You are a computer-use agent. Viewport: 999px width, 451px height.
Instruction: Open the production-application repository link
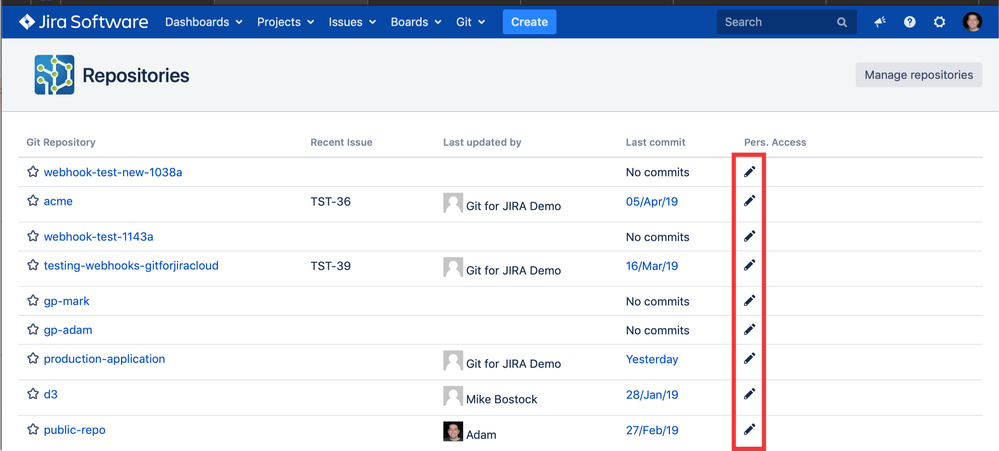104,359
